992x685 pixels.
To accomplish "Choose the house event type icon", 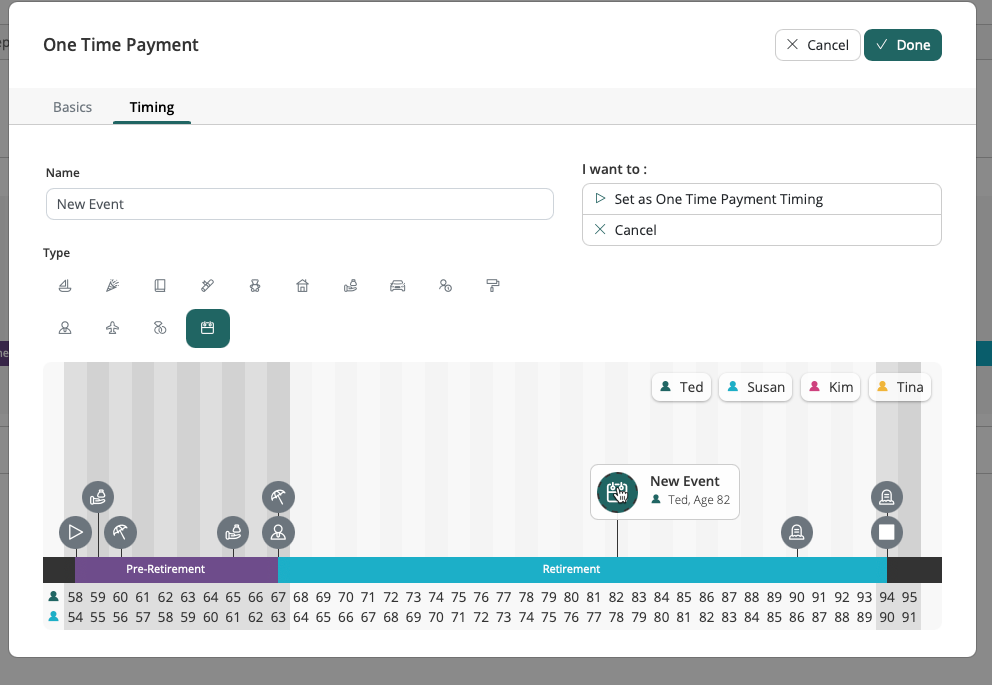I will [x=303, y=286].
